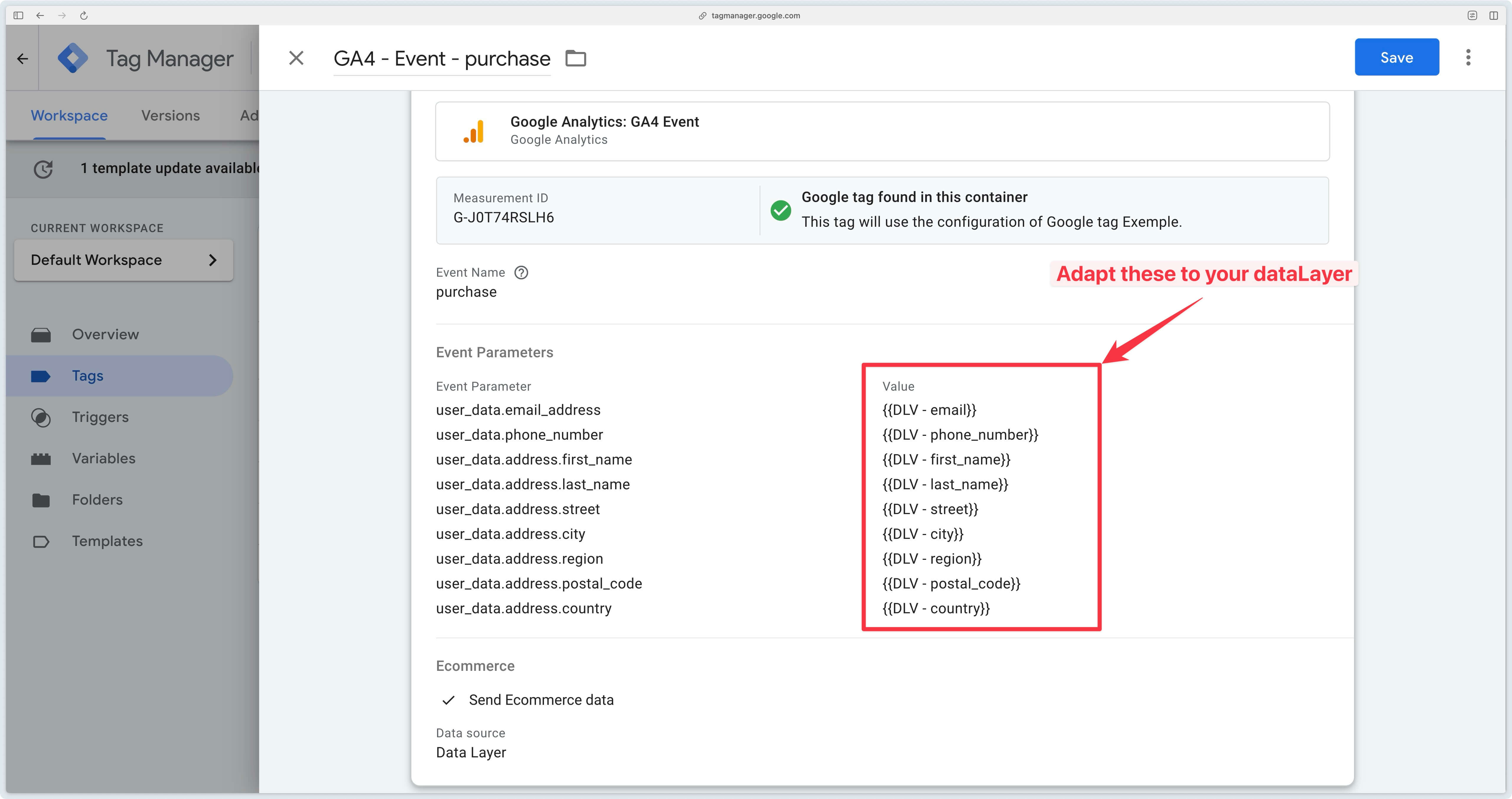
Task: Click value {{DLV - first_name}}
Action: pyautogui.click(x=946, y=459)
